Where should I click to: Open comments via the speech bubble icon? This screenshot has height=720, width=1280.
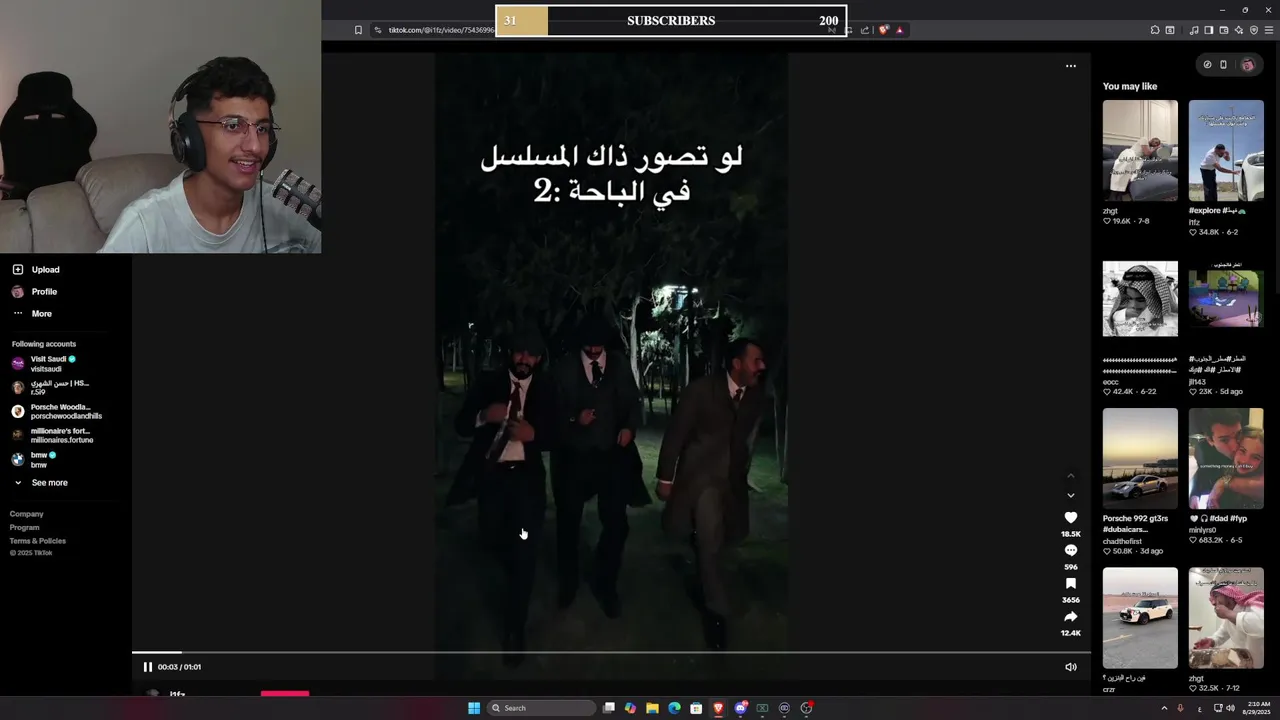[x=1070, y=551]
